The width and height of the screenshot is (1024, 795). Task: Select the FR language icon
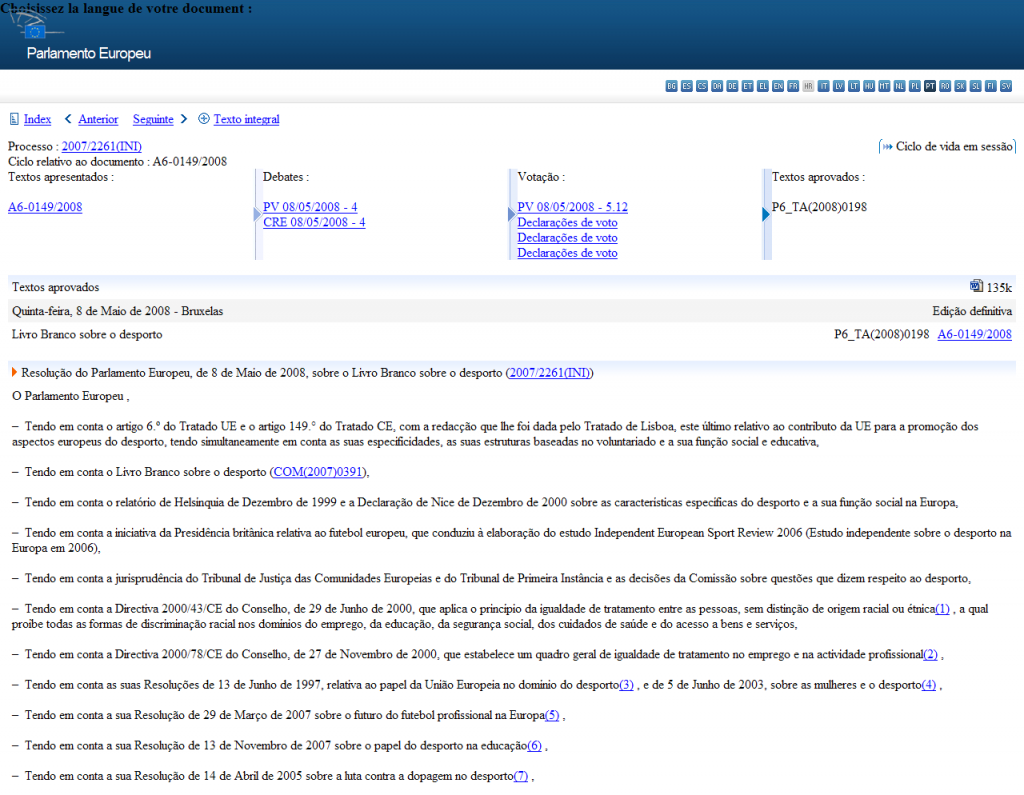[793, 86]
